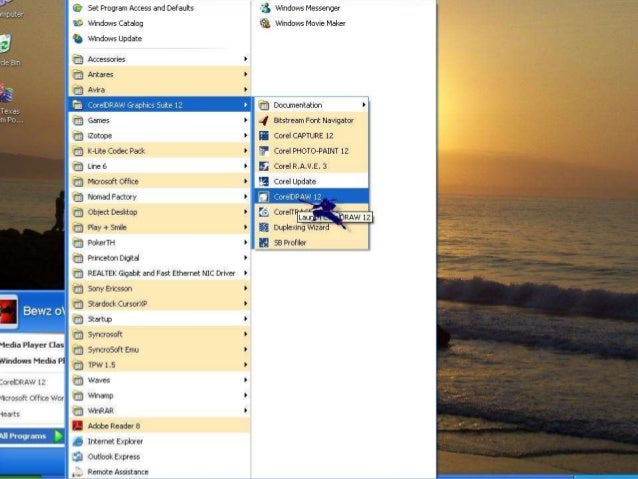Open the REALTEK Gigabit NIC Driver group

coord(160,273)
